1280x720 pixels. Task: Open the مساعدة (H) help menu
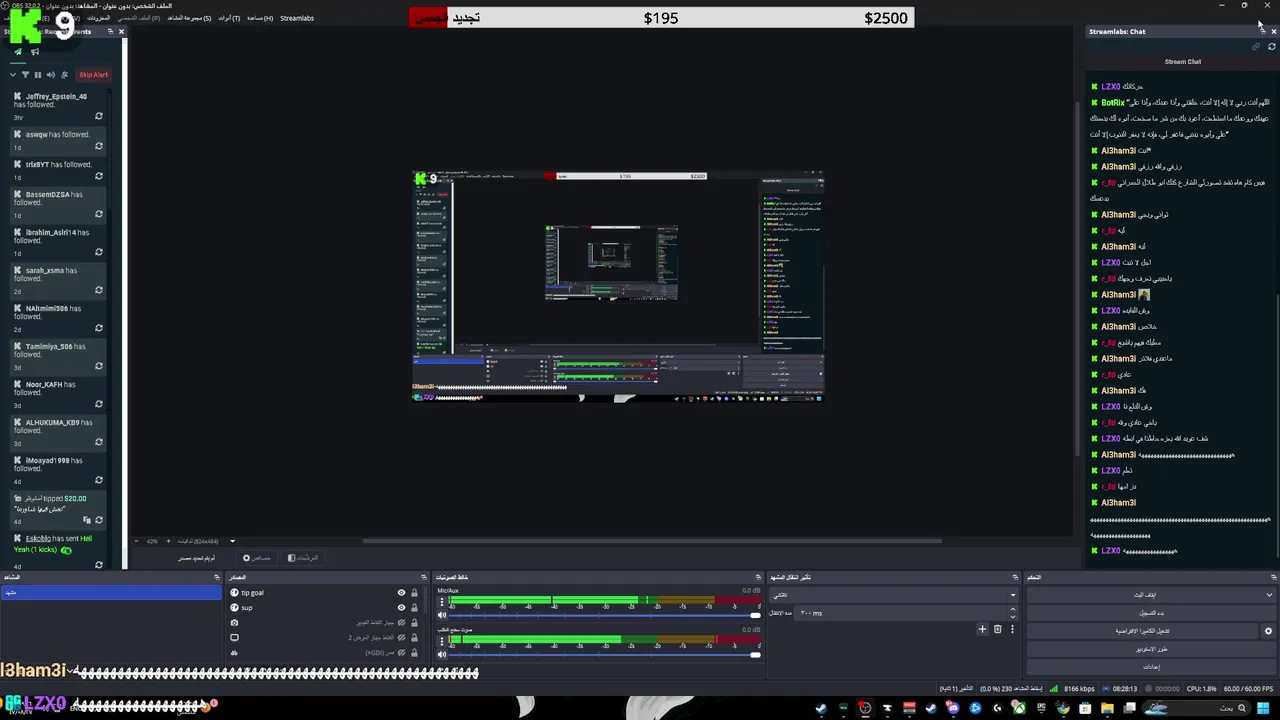[x=260, y=18]
